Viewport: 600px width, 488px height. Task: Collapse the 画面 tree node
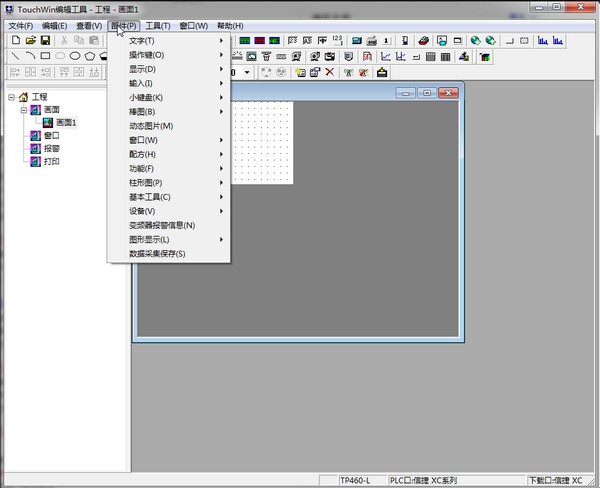(24, 110)
